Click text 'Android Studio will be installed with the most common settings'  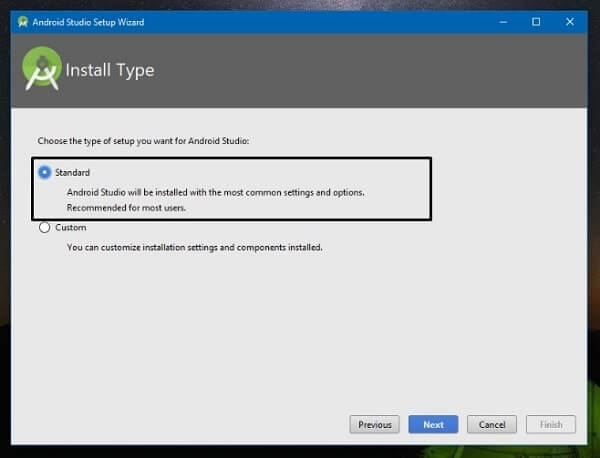191,192
